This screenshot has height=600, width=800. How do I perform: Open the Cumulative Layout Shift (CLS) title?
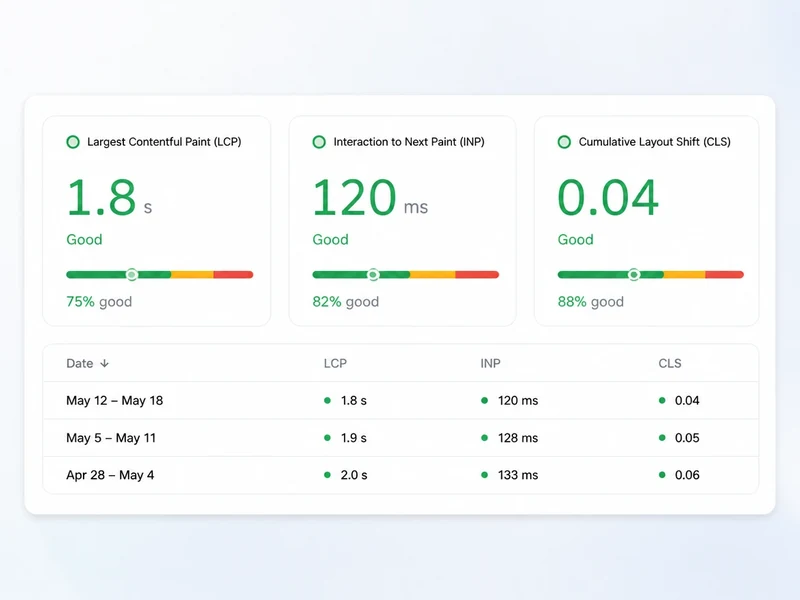[655, 142]
